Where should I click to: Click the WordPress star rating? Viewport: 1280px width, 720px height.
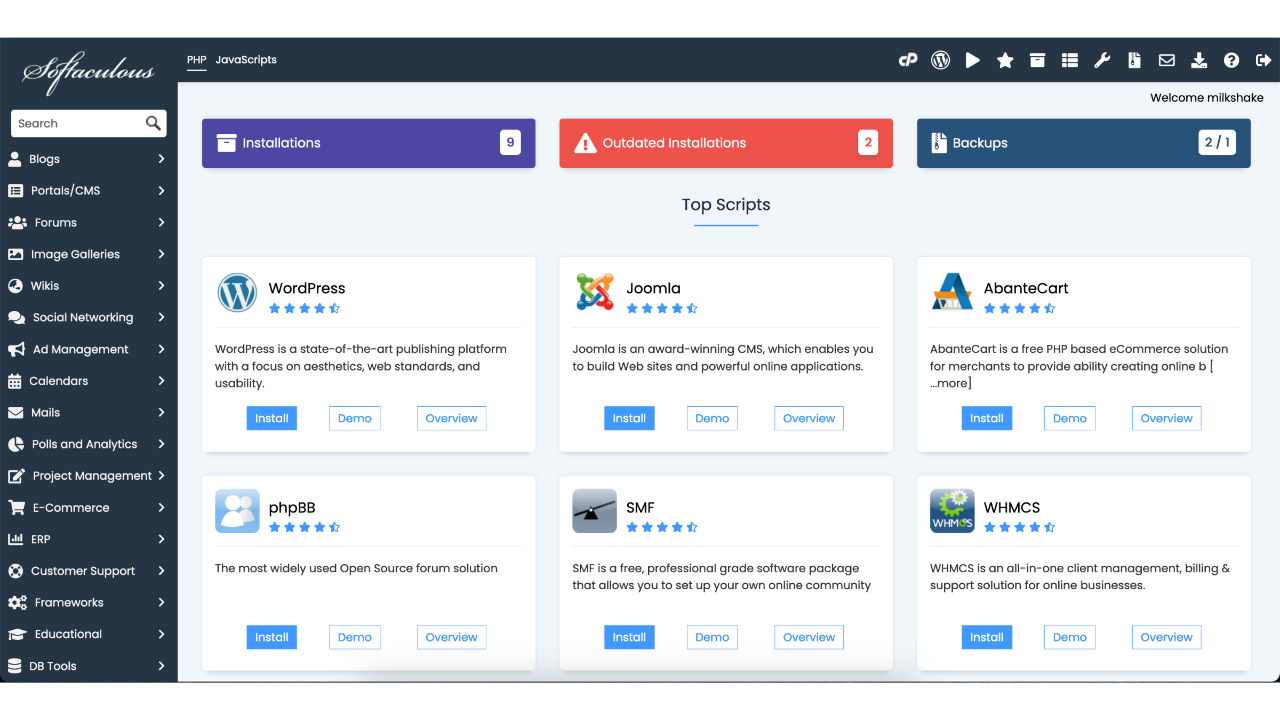[305, 309]
